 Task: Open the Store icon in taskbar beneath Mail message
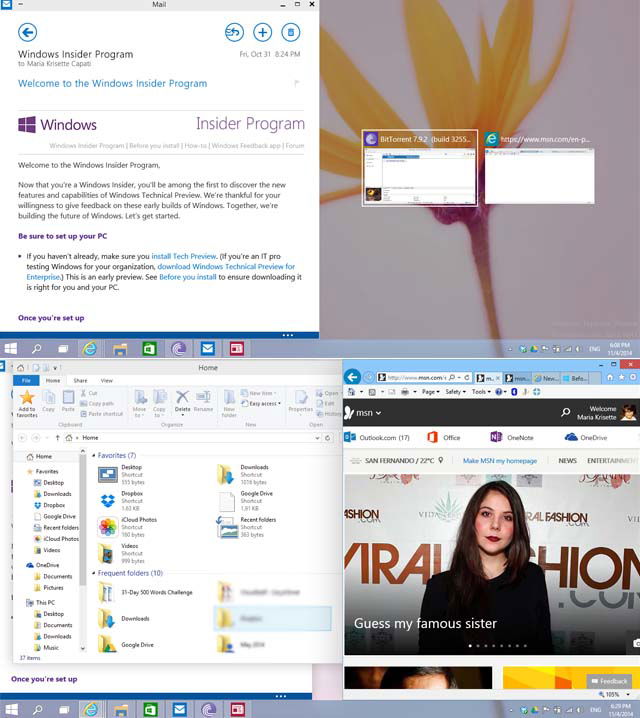(x=149, y=349)
